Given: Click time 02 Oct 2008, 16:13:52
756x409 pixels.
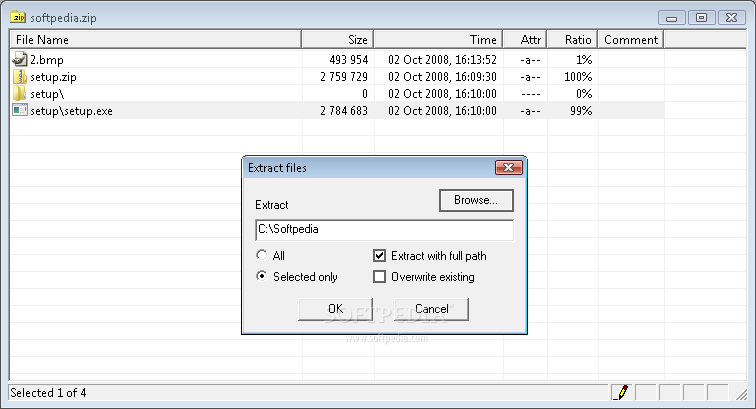Looking at the screenshot, I should pyautogui.click(x=442, y=60).
